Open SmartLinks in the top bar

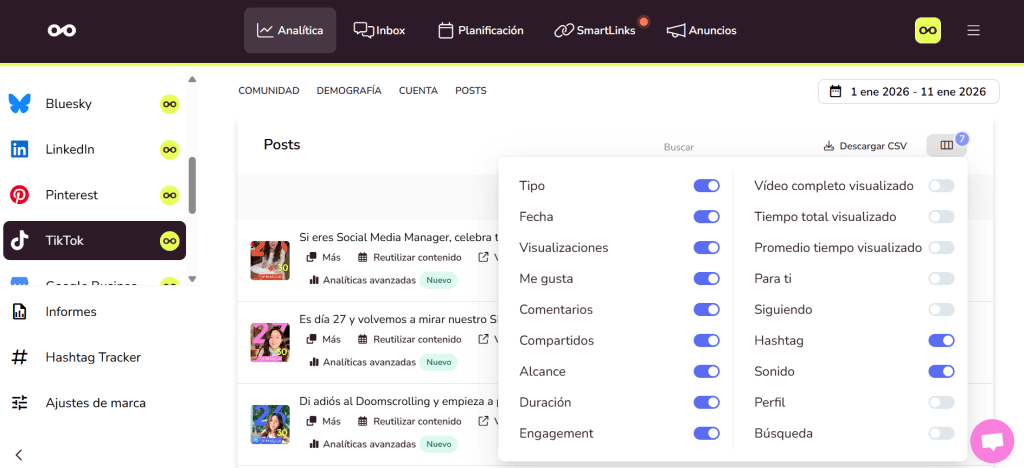594,30
